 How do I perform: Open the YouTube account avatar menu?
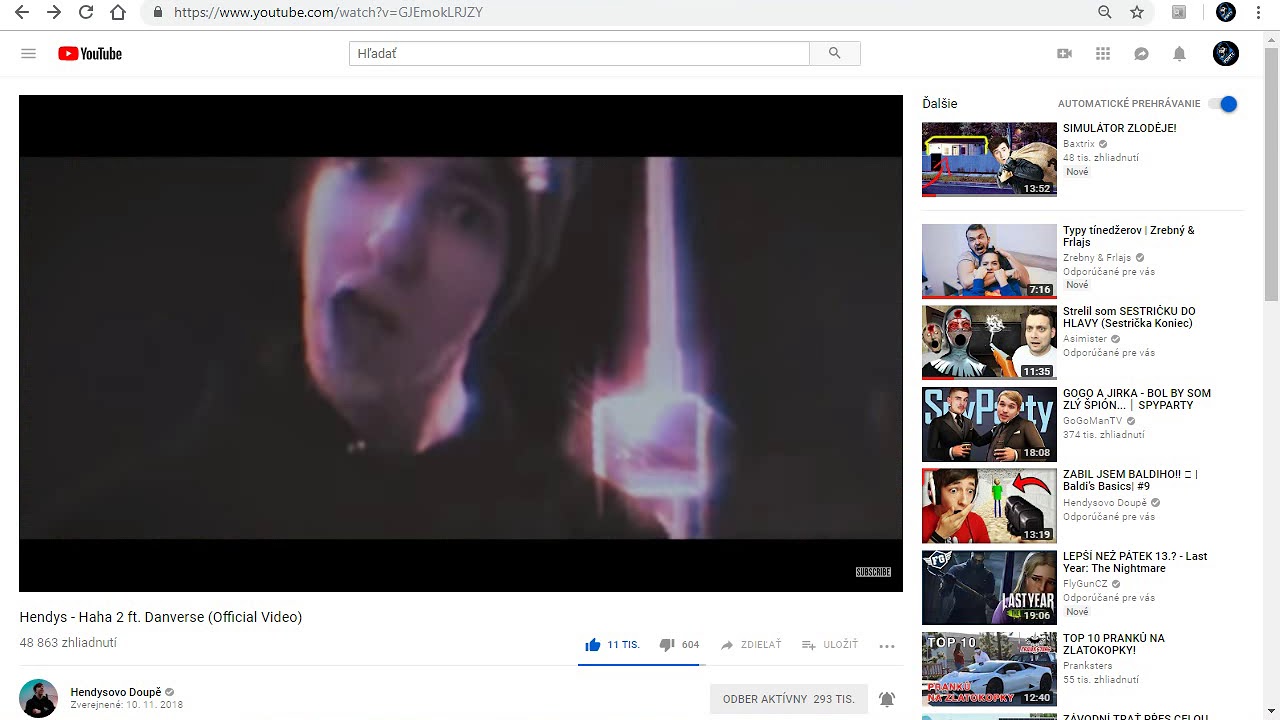point(1226,54)
